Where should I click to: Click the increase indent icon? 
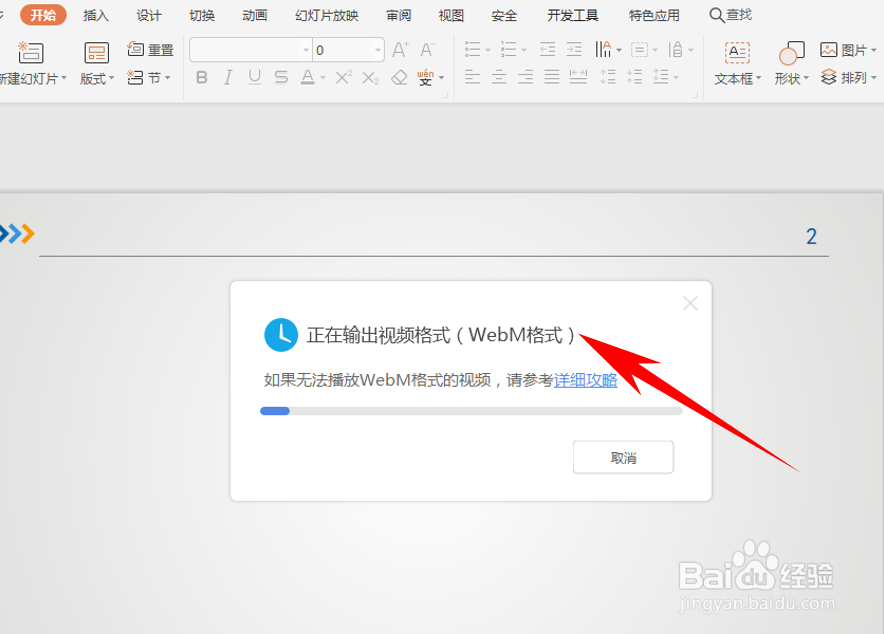point(574,50)
